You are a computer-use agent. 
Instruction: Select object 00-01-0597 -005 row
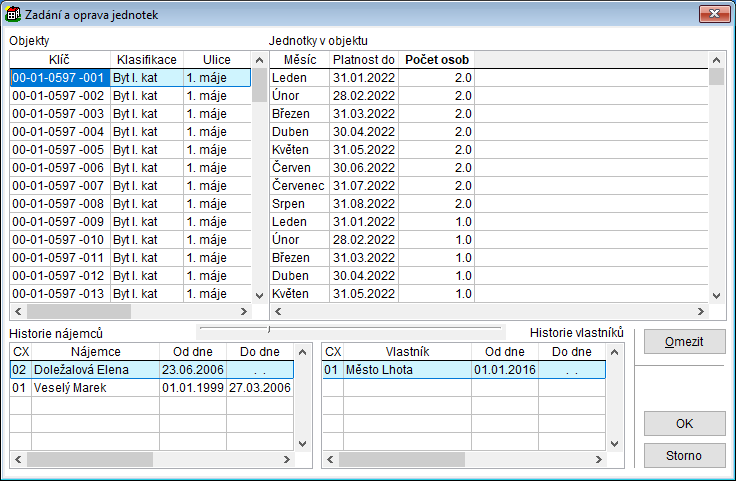(x=58, y=150)
